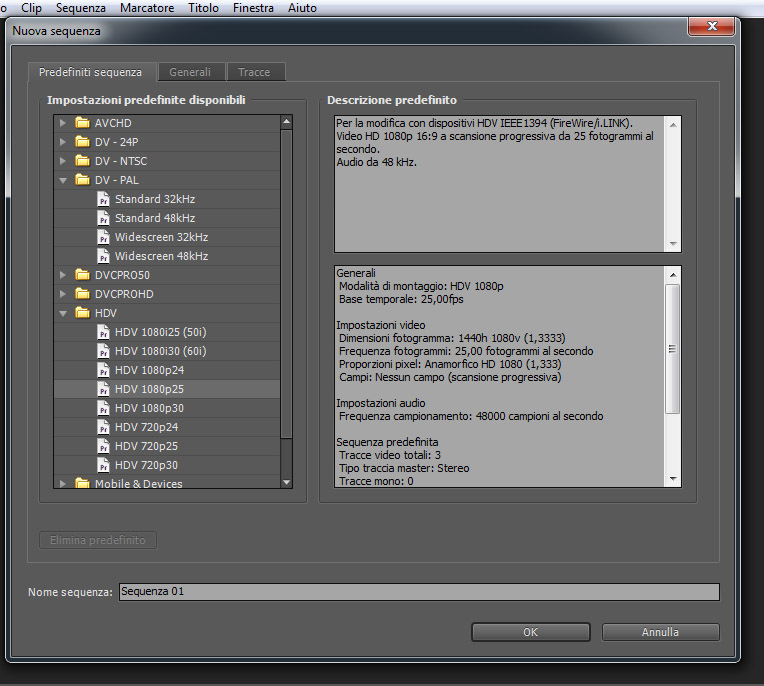Image resolution: width=764 pixels, height=686 pixels.
Task: Click the settings details scrollbar thumb
Action: (x=672, y=349)
